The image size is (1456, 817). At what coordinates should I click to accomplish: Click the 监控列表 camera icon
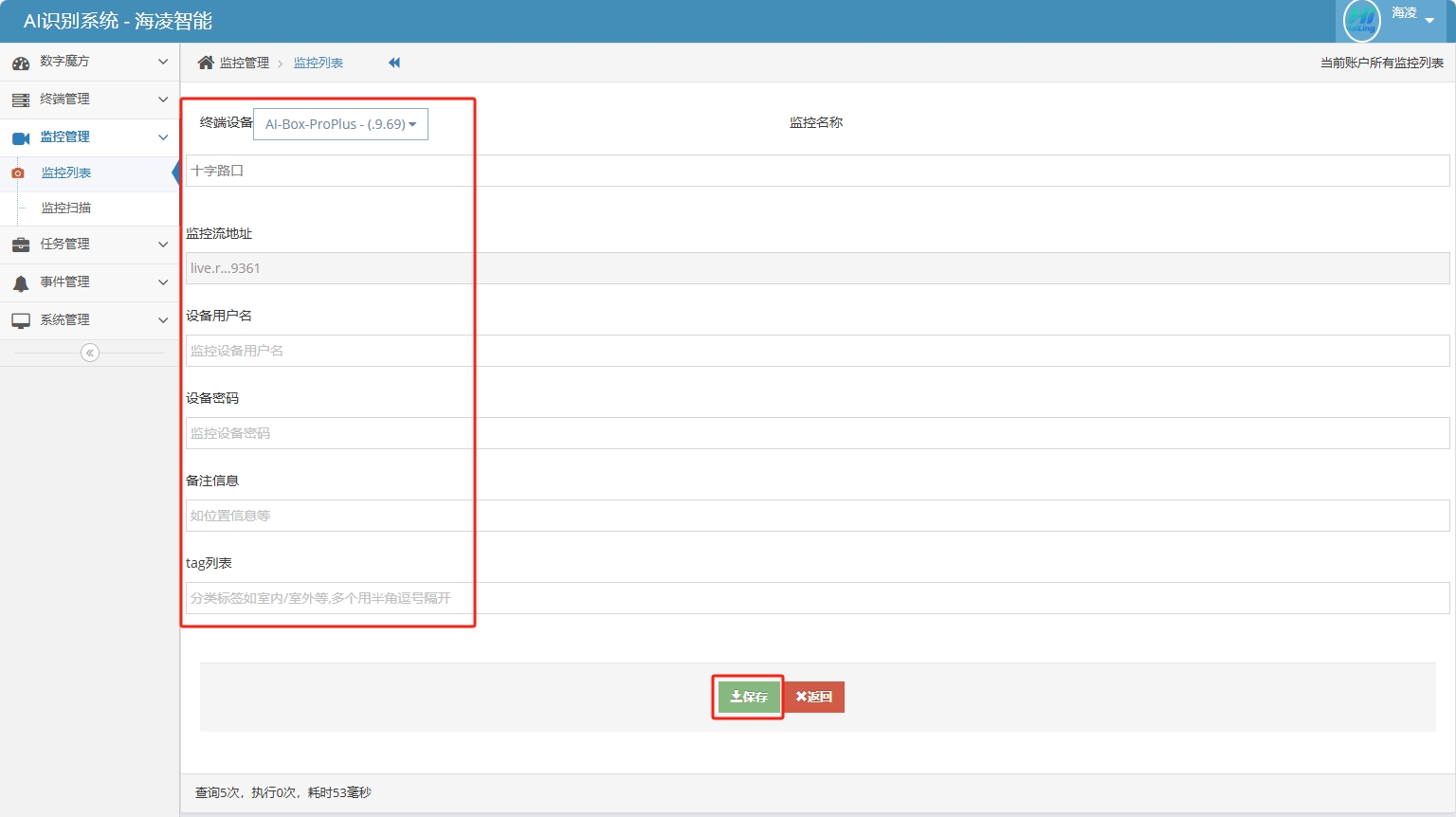click(17, 173)
